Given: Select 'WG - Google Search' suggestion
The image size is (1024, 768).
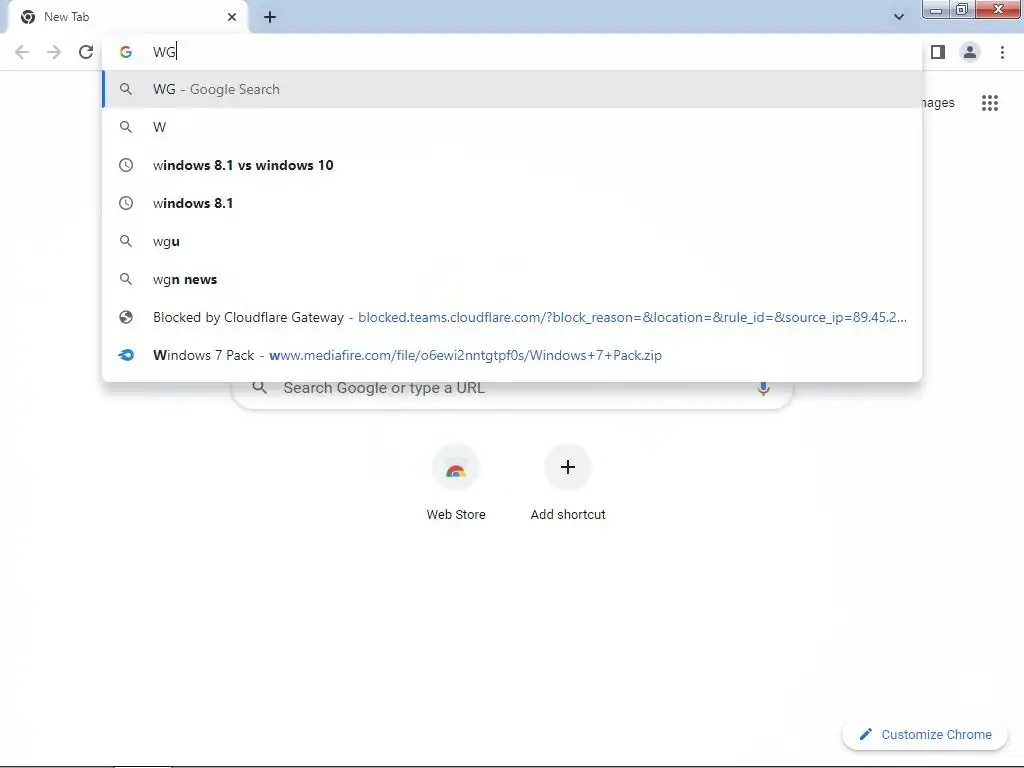Looking at the screenshot, I should tap(512, 89).
